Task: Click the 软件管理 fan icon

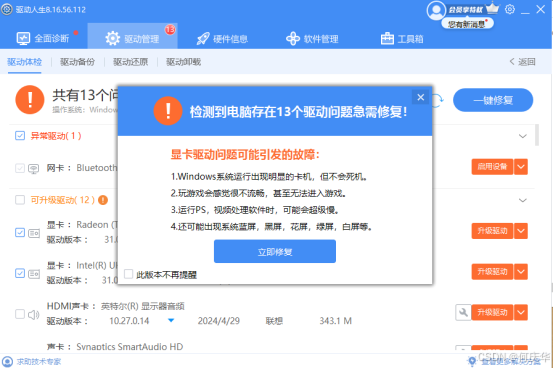Action: point(293,38)
